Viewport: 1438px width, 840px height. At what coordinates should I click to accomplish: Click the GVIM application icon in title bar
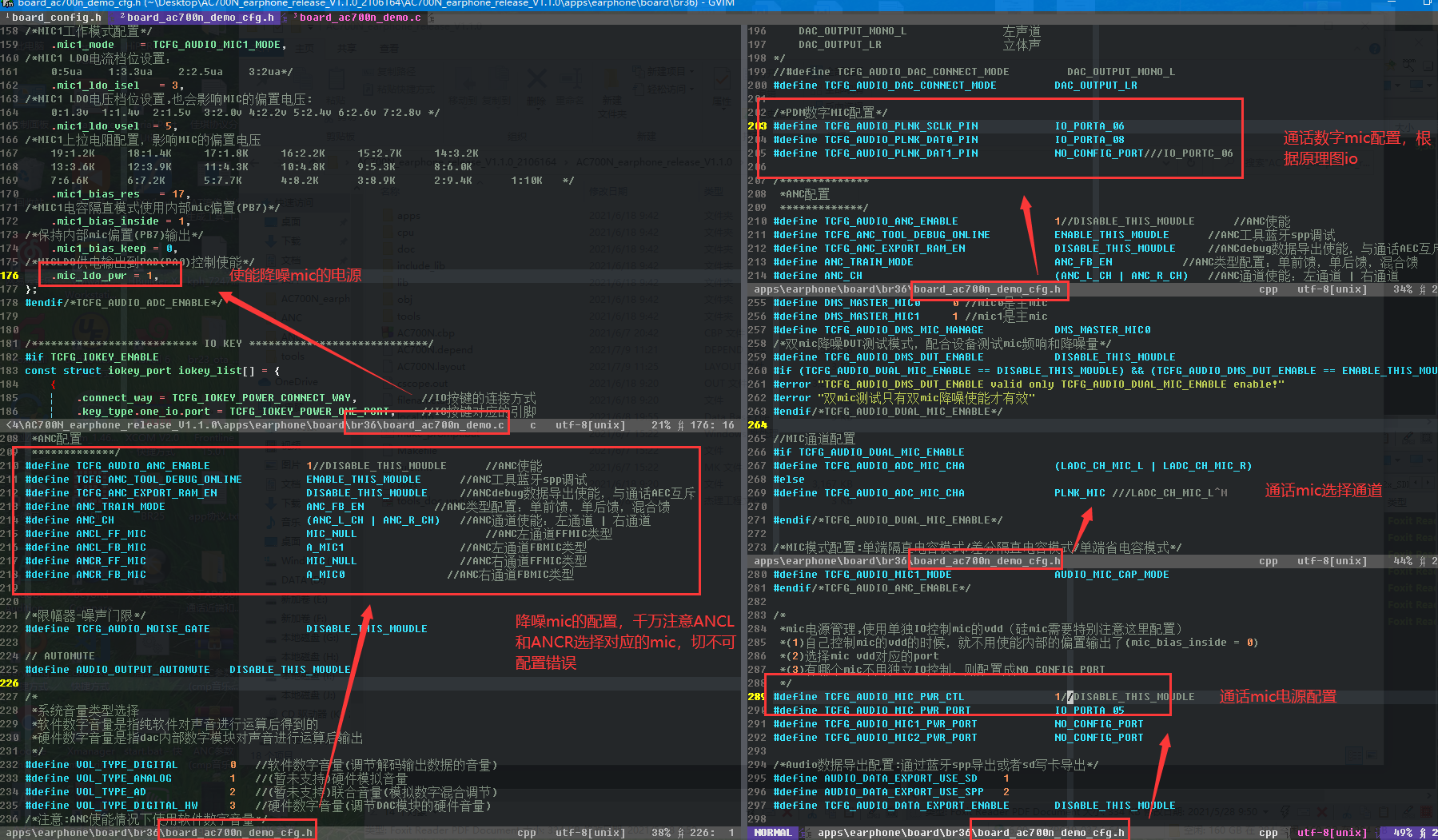pyautogui.click(x=8, y=3)
